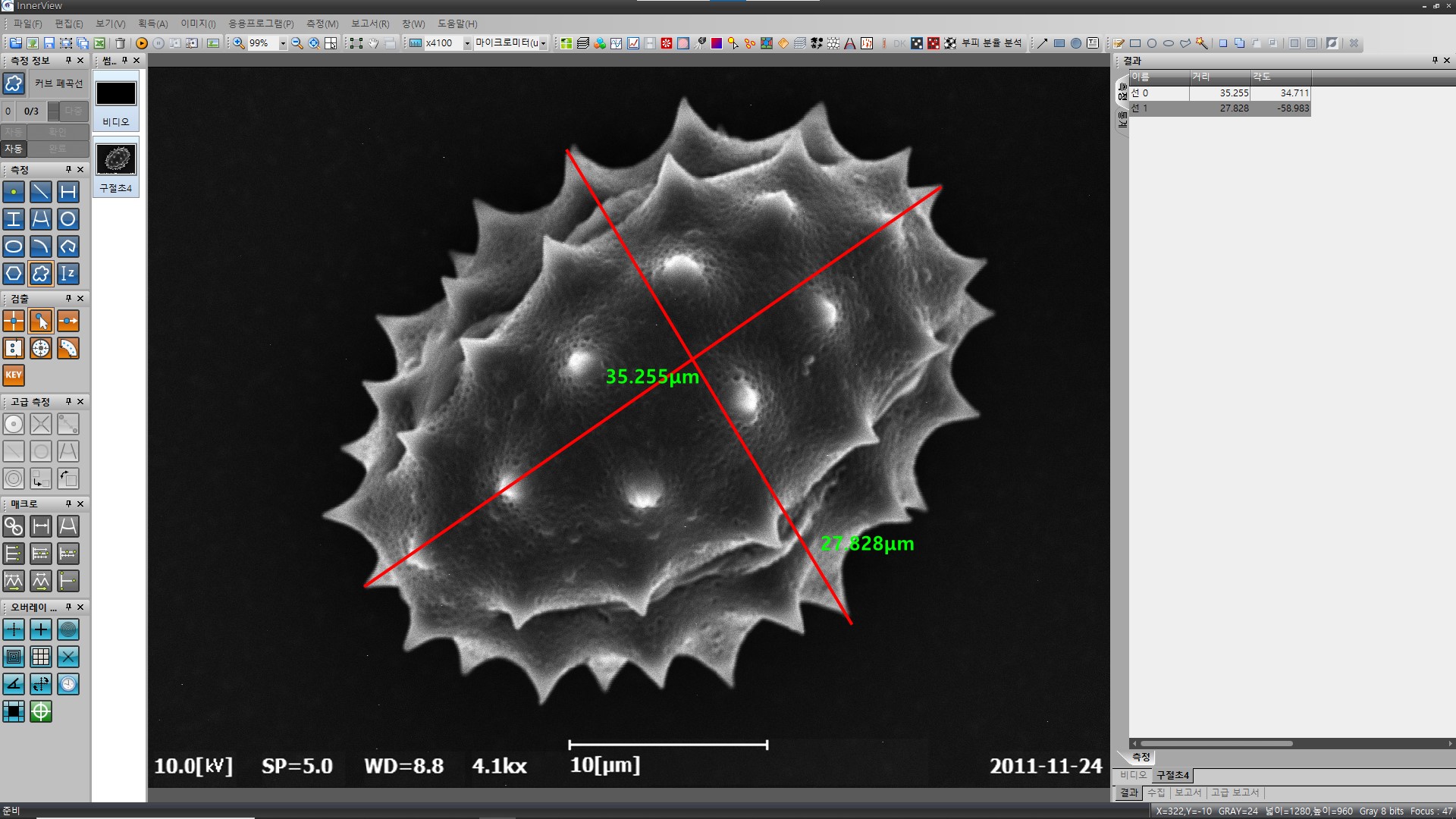The image size is (1456, 819).
Task: Open the 99% zoom level dropdown
Action: 283,43
